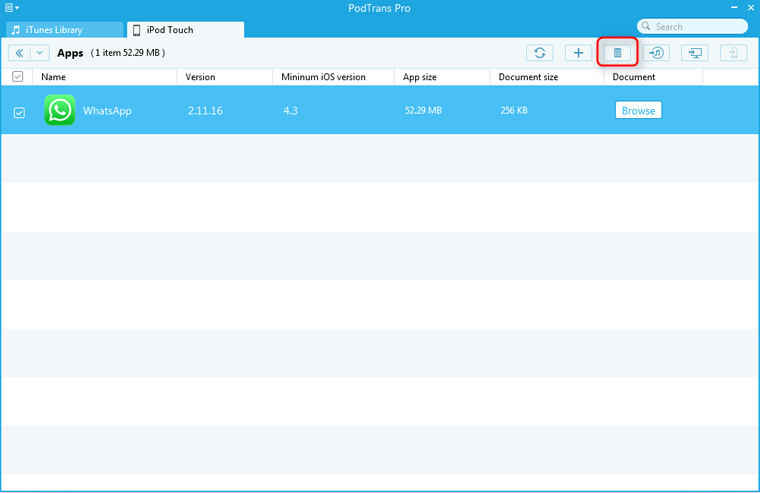This screenshot has width=760, height=493.
Task: Click the Add (plus) toolbar button
Action: (x=578, y=53)
